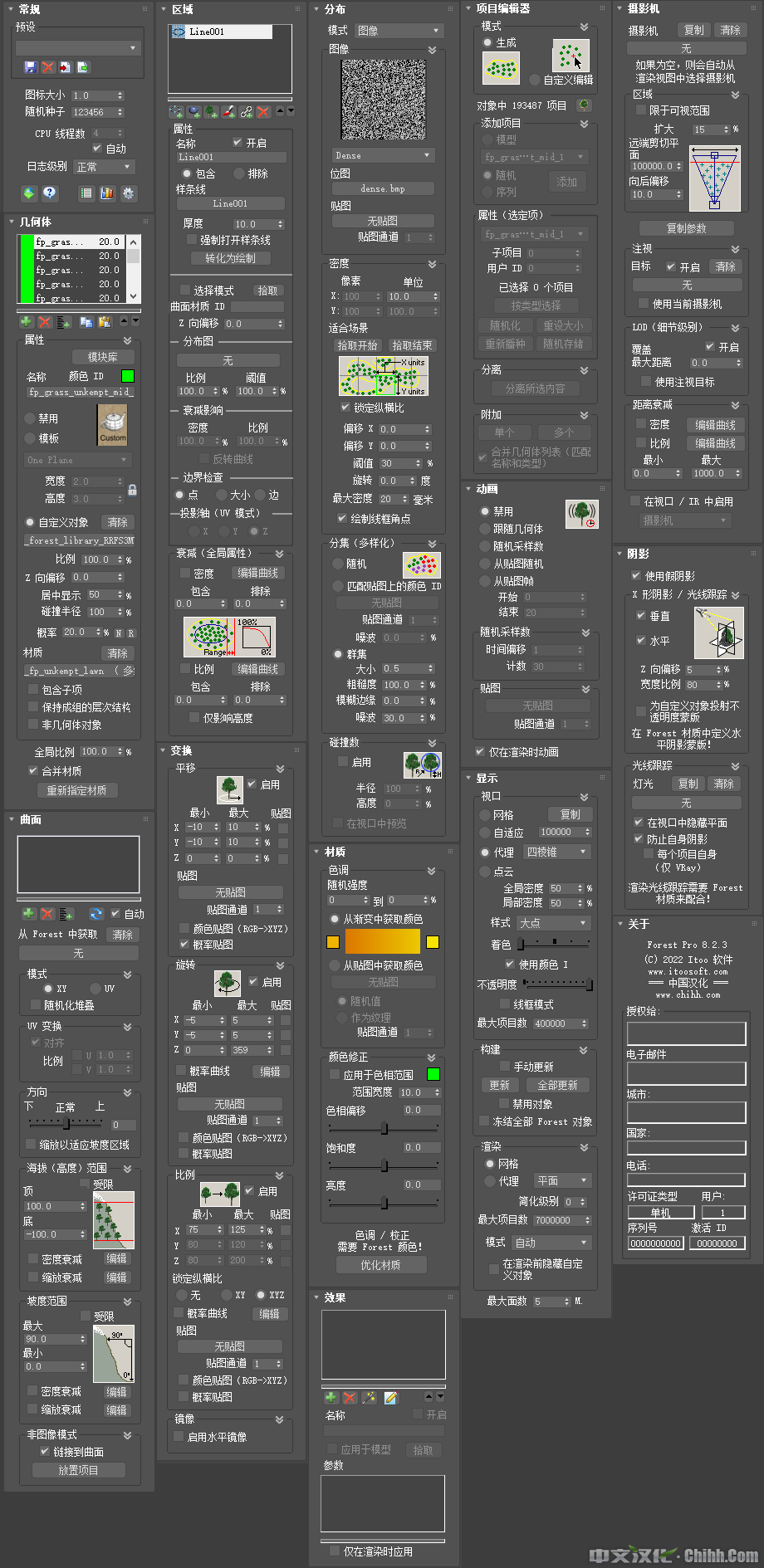This screenshot has height=1568, width=764.
Task: Select the 排除 radio button in 区域 属性
Action: [x=239, y=173]
